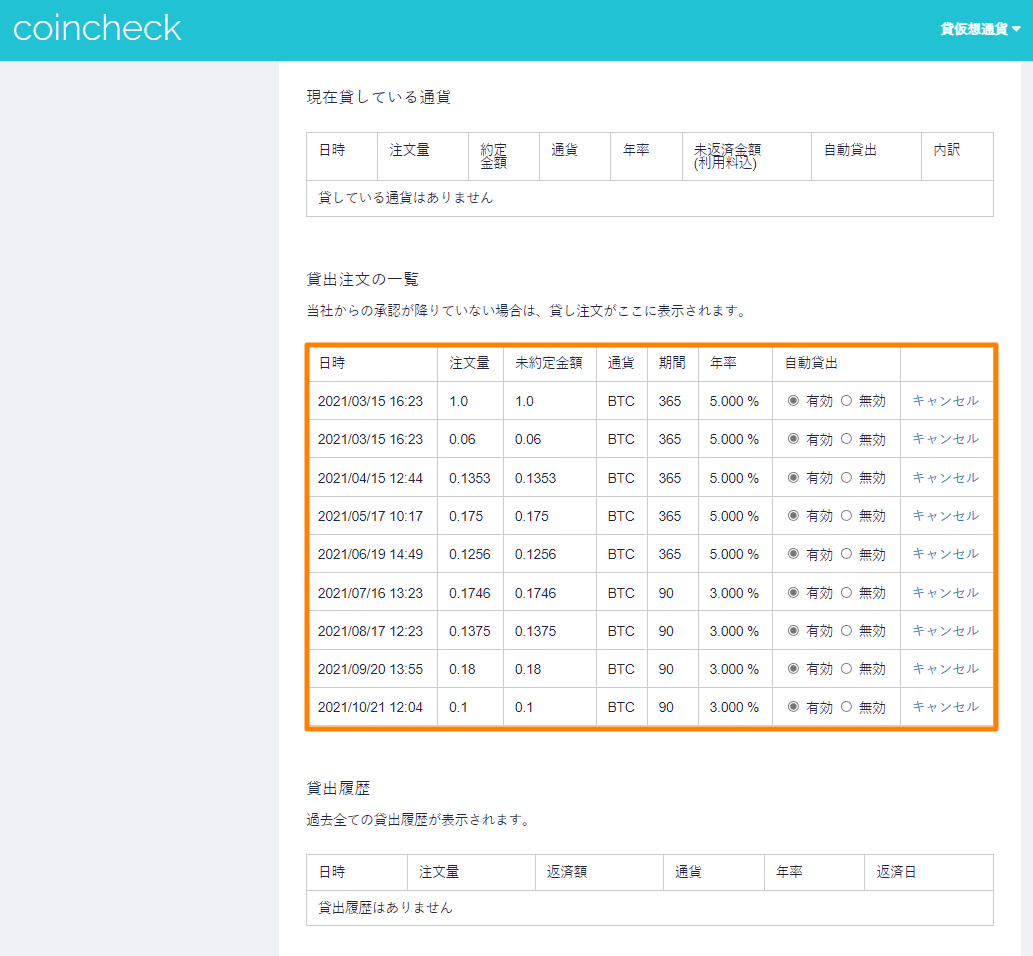Select 無効 for the 0.1746 BTC order
The height and width of the screenshot is (956, 1033).
[x=847, y=593]
